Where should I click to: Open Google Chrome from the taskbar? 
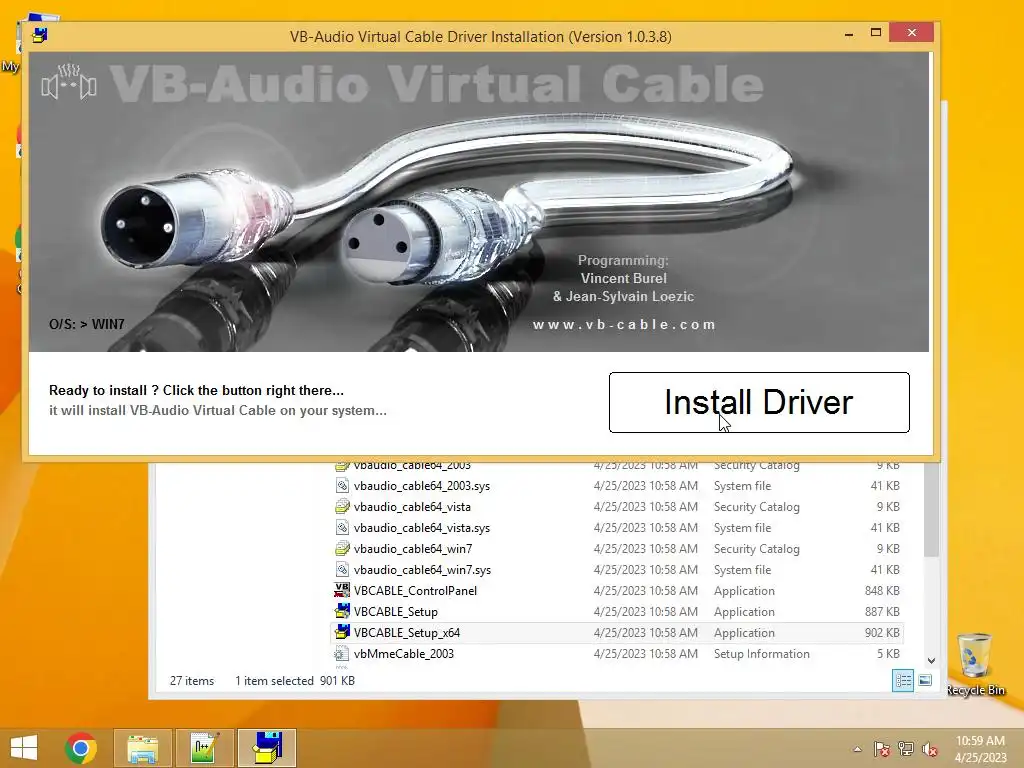tap(81, 748)
